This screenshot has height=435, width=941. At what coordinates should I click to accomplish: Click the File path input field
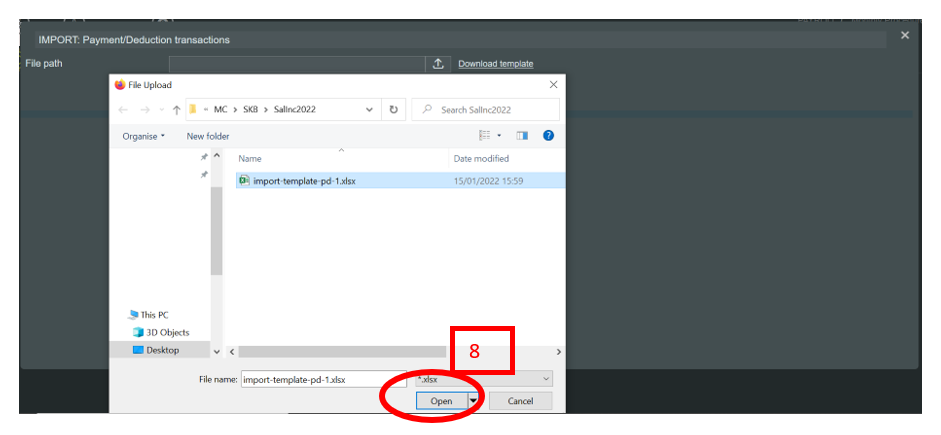coord(297,64)
